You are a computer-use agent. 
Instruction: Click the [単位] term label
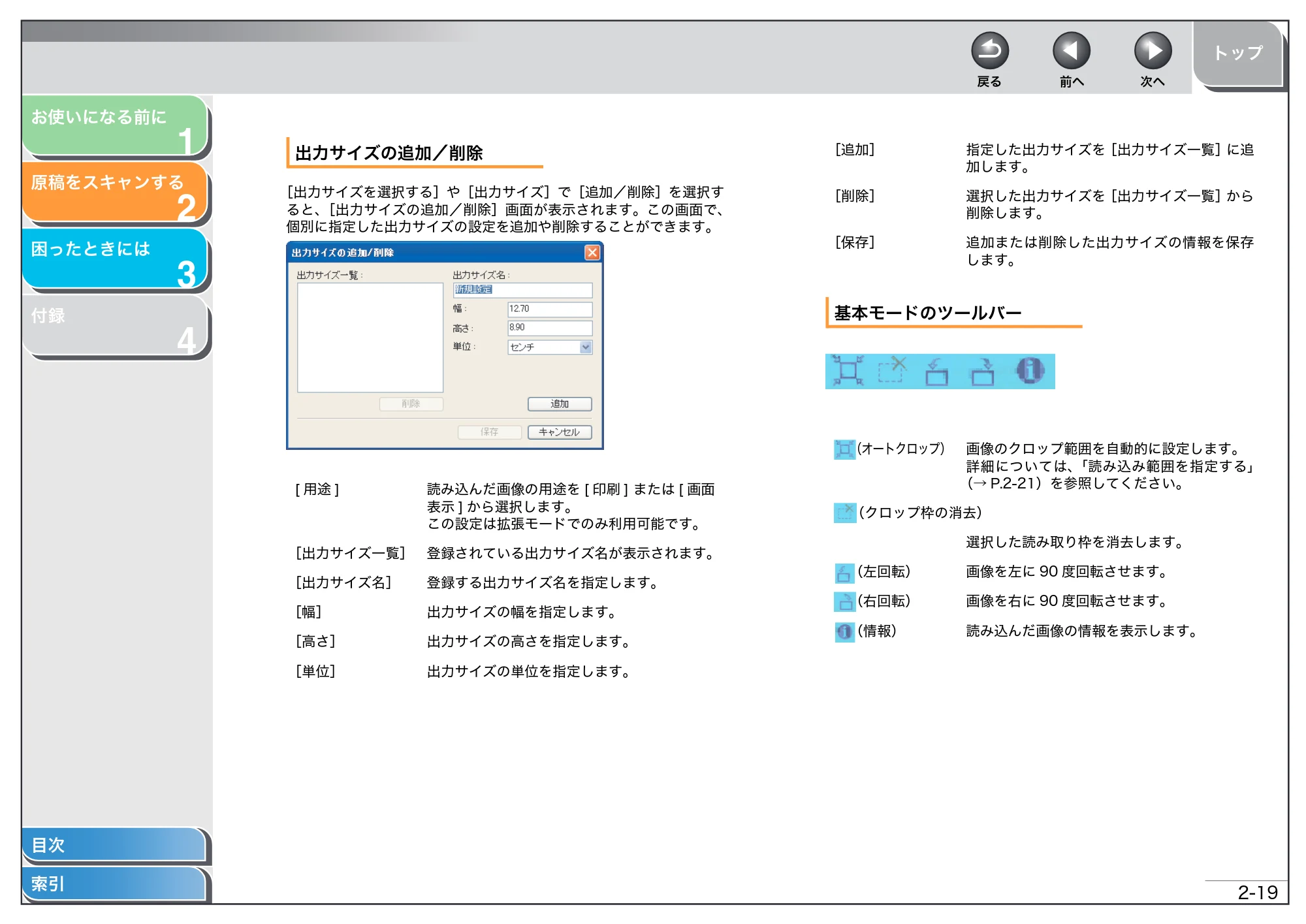(315, 671)
